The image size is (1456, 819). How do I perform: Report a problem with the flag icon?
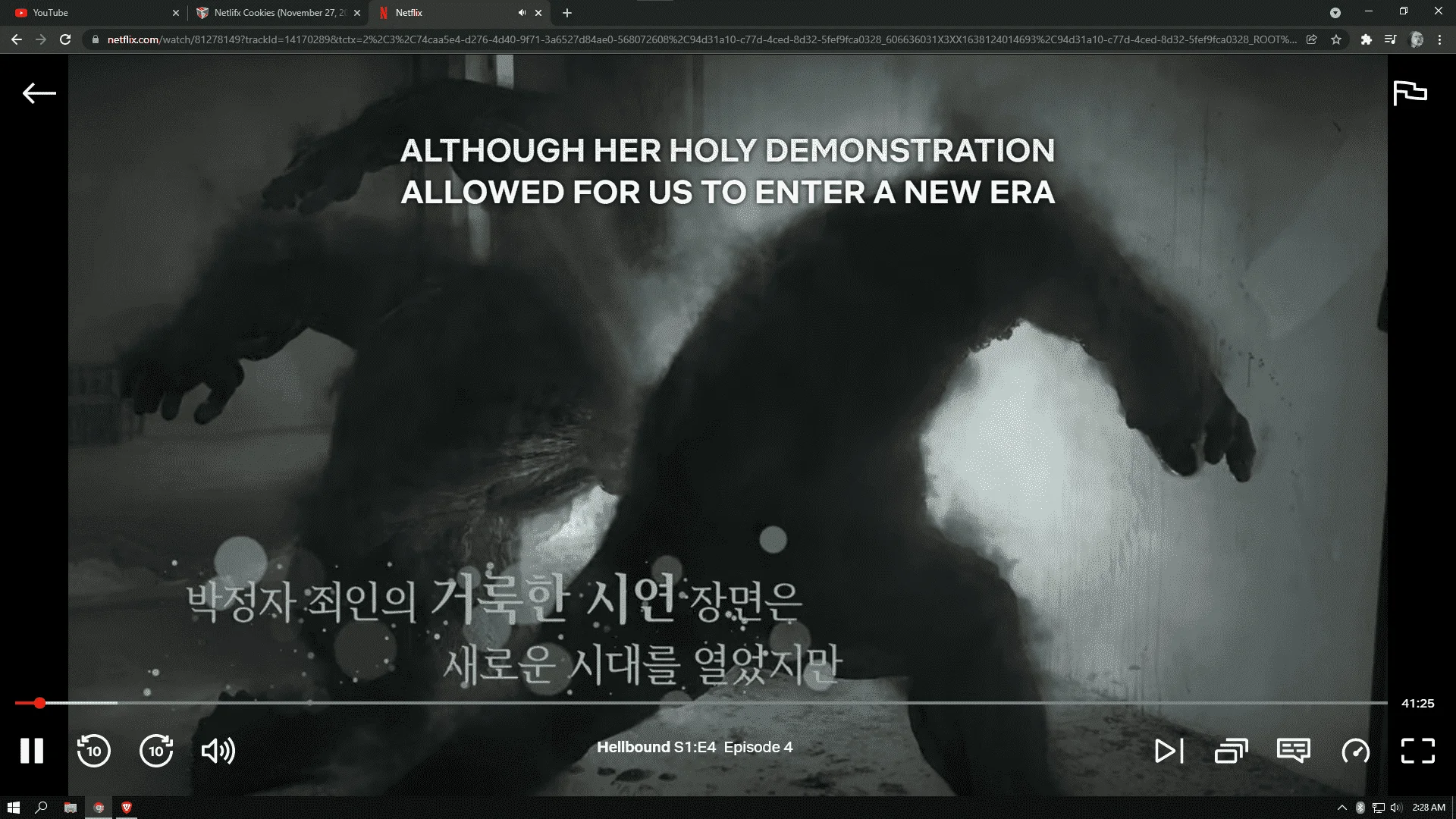click(x=1410, y=93)
